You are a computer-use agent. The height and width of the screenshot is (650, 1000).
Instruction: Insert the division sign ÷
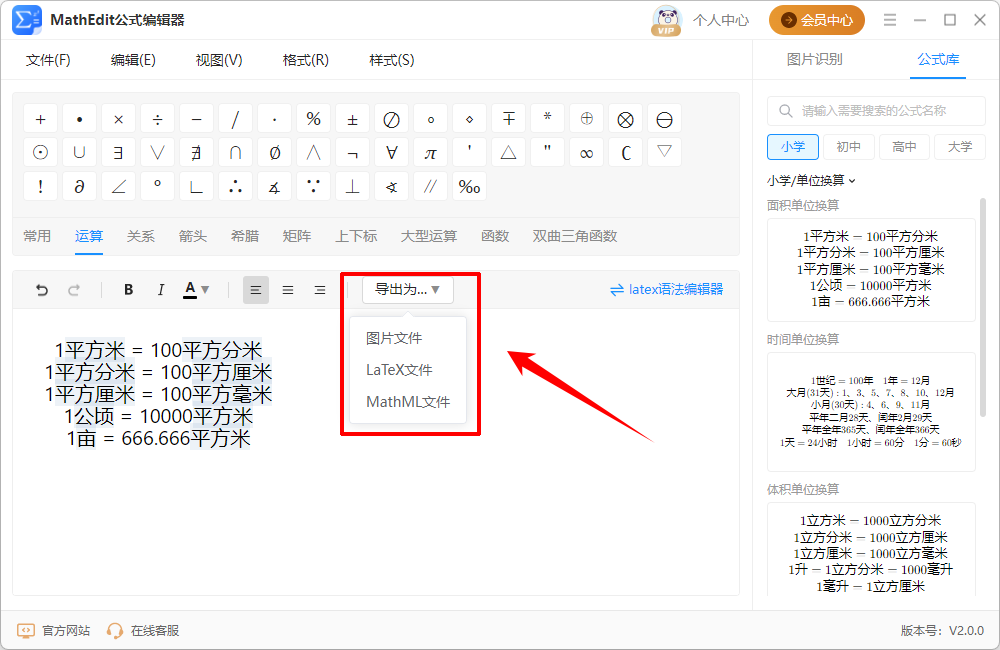158,119
